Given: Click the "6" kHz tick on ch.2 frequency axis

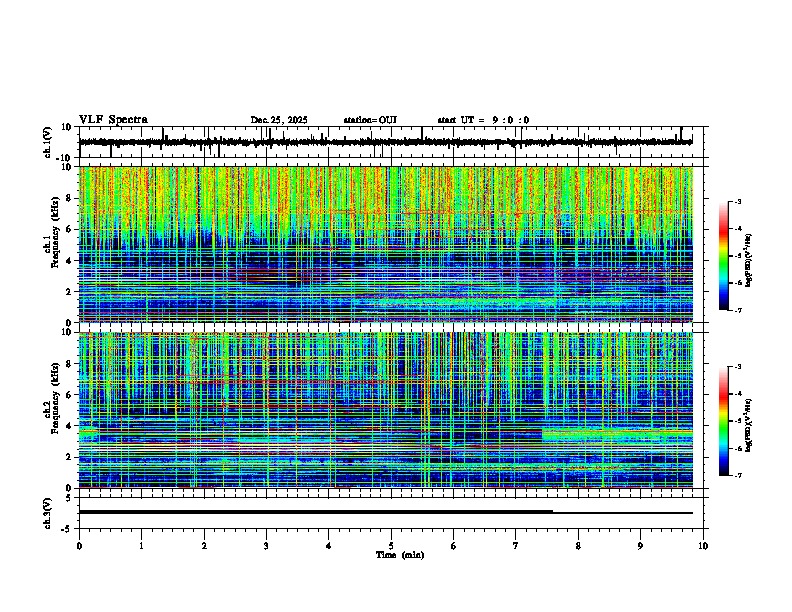Looking at the screenshot, I should click(69, 395).
